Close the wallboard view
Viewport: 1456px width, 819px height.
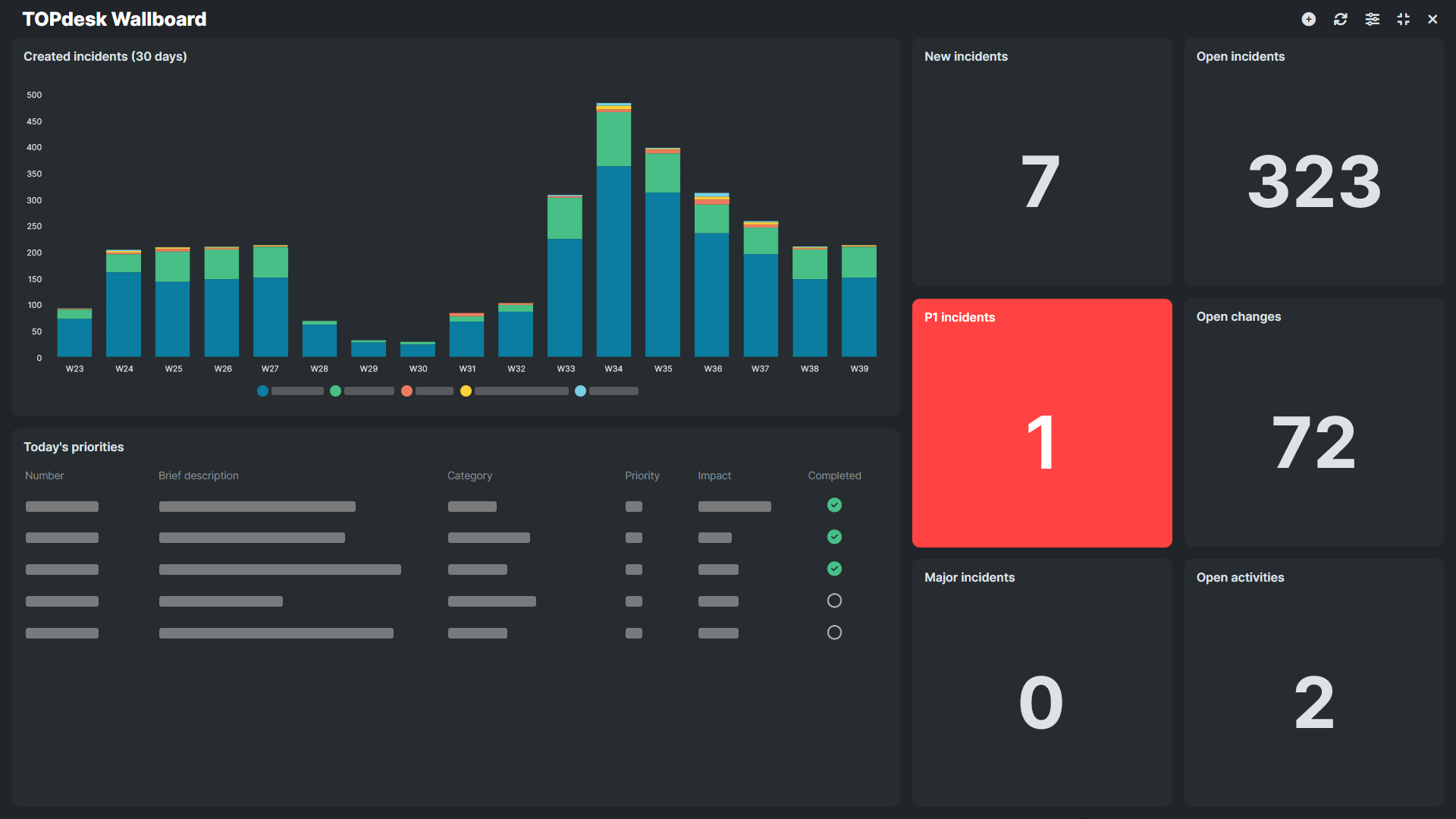[x=1433, y=19]
